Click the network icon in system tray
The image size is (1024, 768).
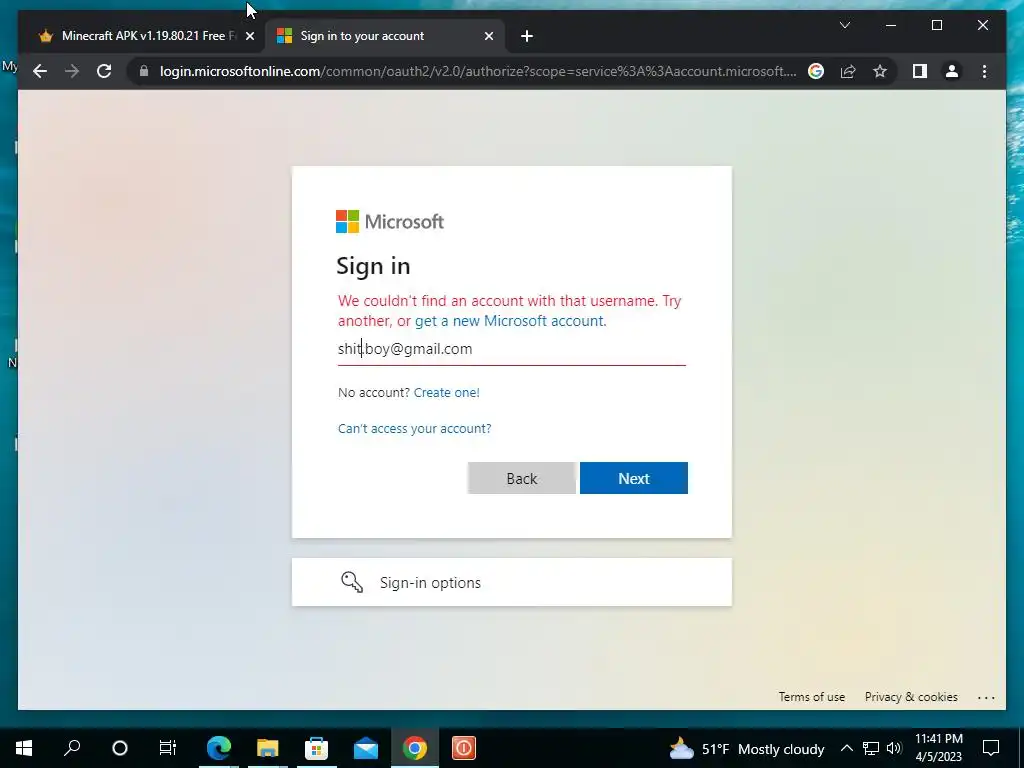point(871,748)
